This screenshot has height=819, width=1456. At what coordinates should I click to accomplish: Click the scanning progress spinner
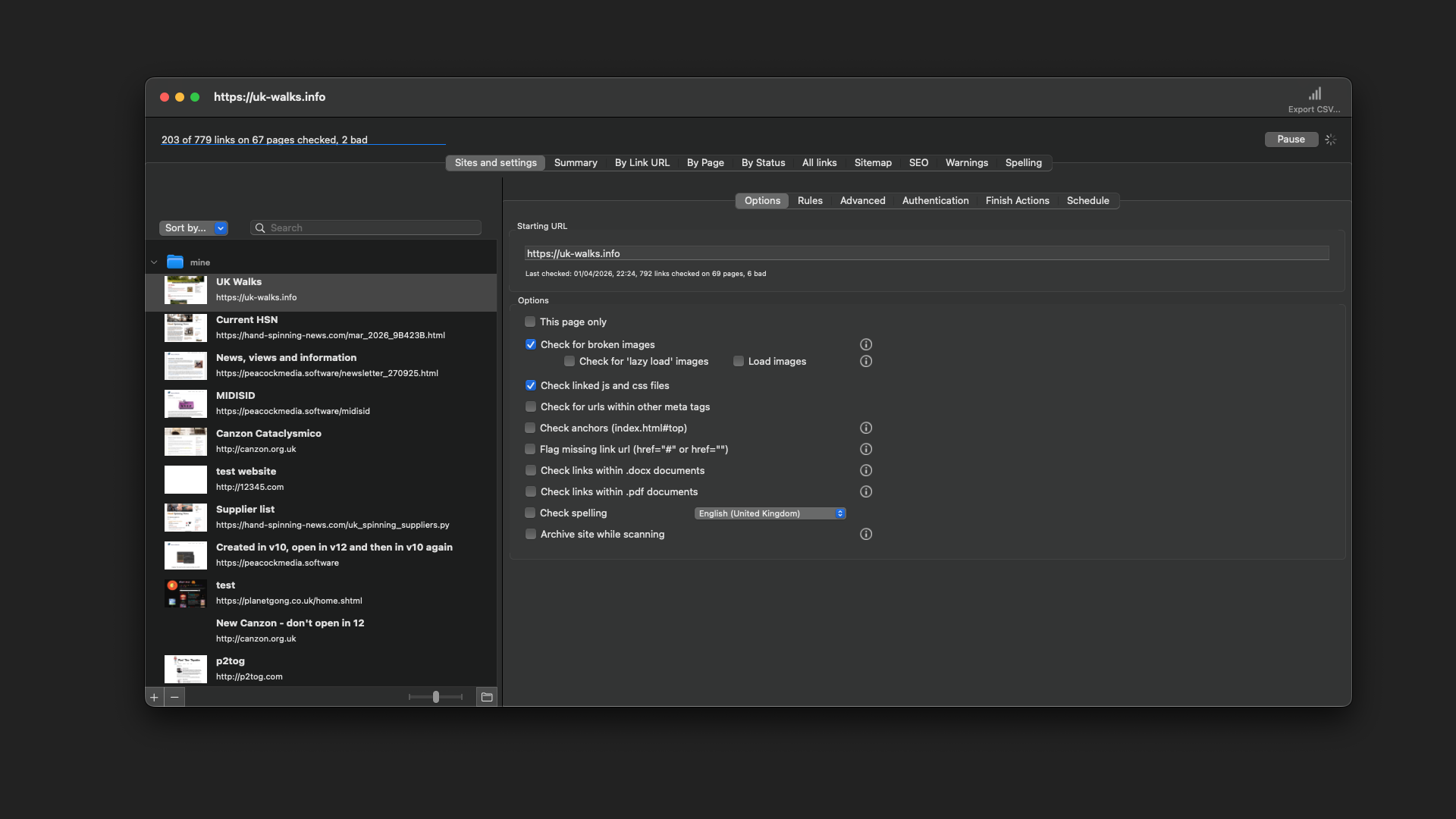click(x=1330, y=140)
